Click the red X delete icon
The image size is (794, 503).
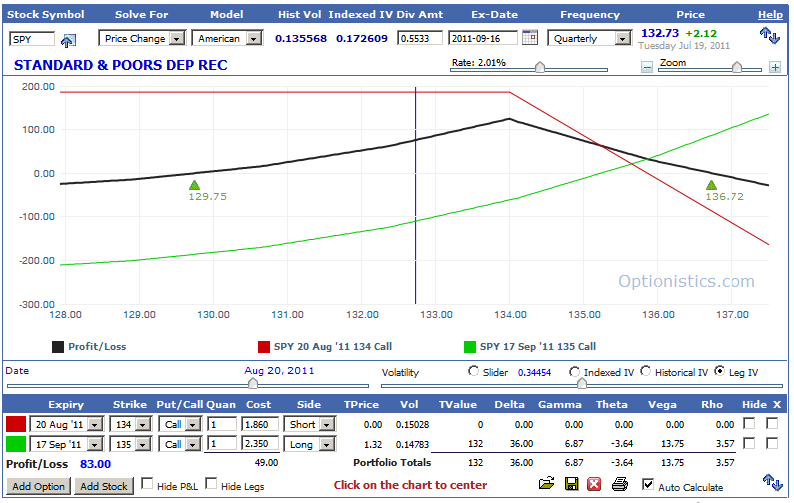pos(594,484)
